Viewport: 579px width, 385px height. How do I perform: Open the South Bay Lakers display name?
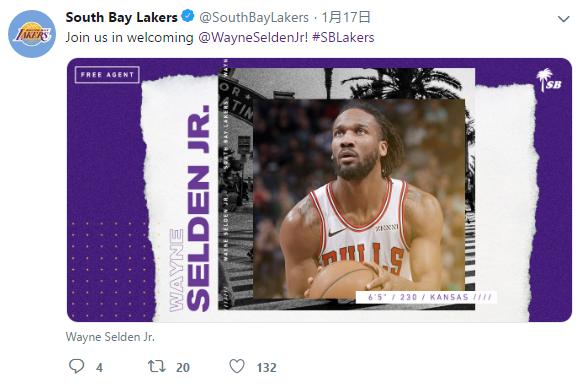(x=121, y=17)
